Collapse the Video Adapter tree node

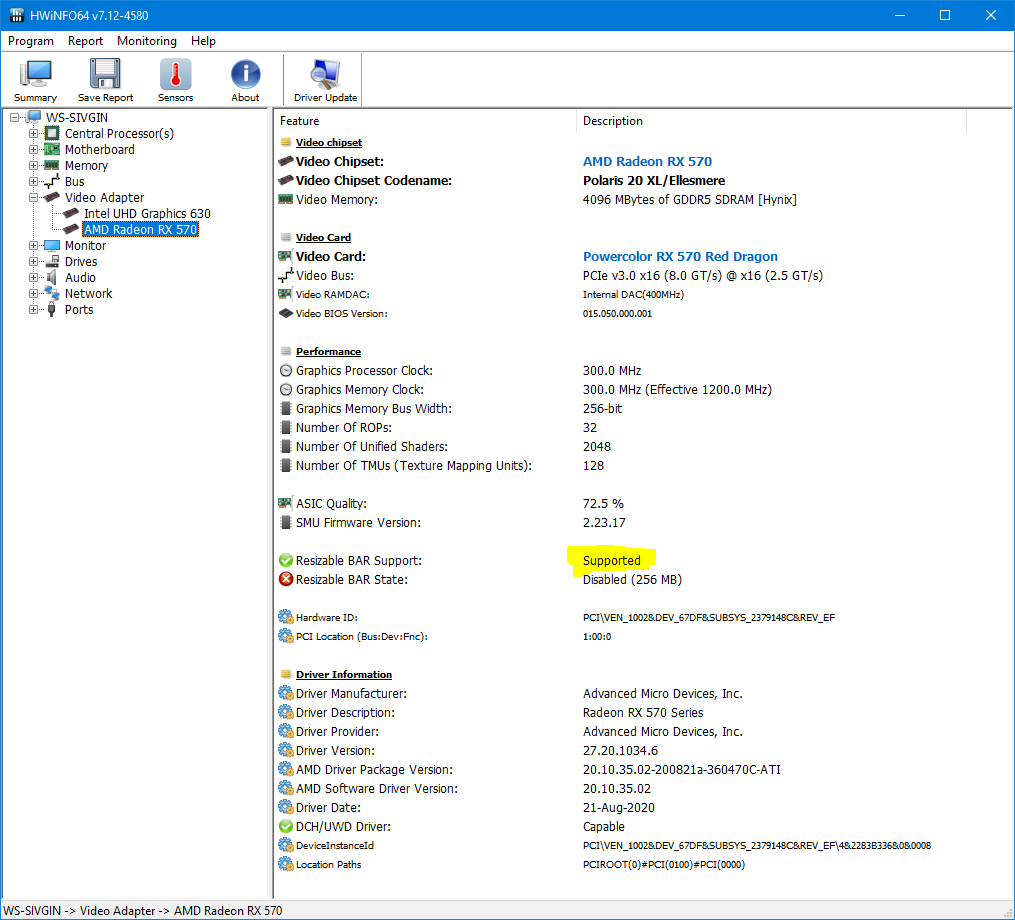pos(34,198)
